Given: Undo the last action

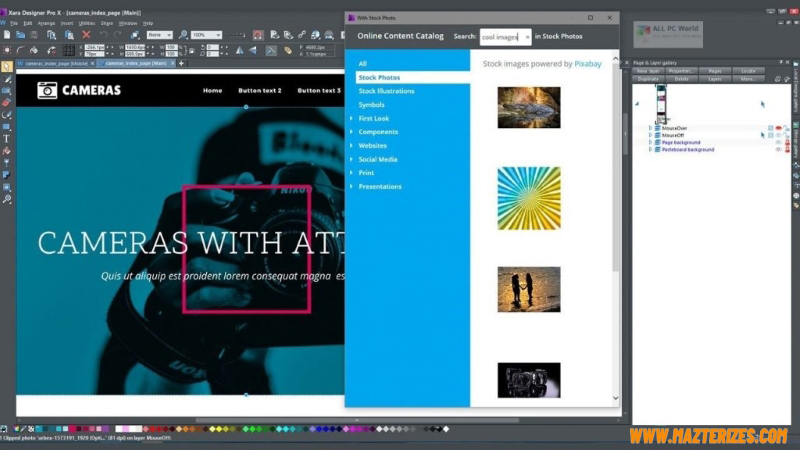Looking at the screenshot, I should 104,35.
